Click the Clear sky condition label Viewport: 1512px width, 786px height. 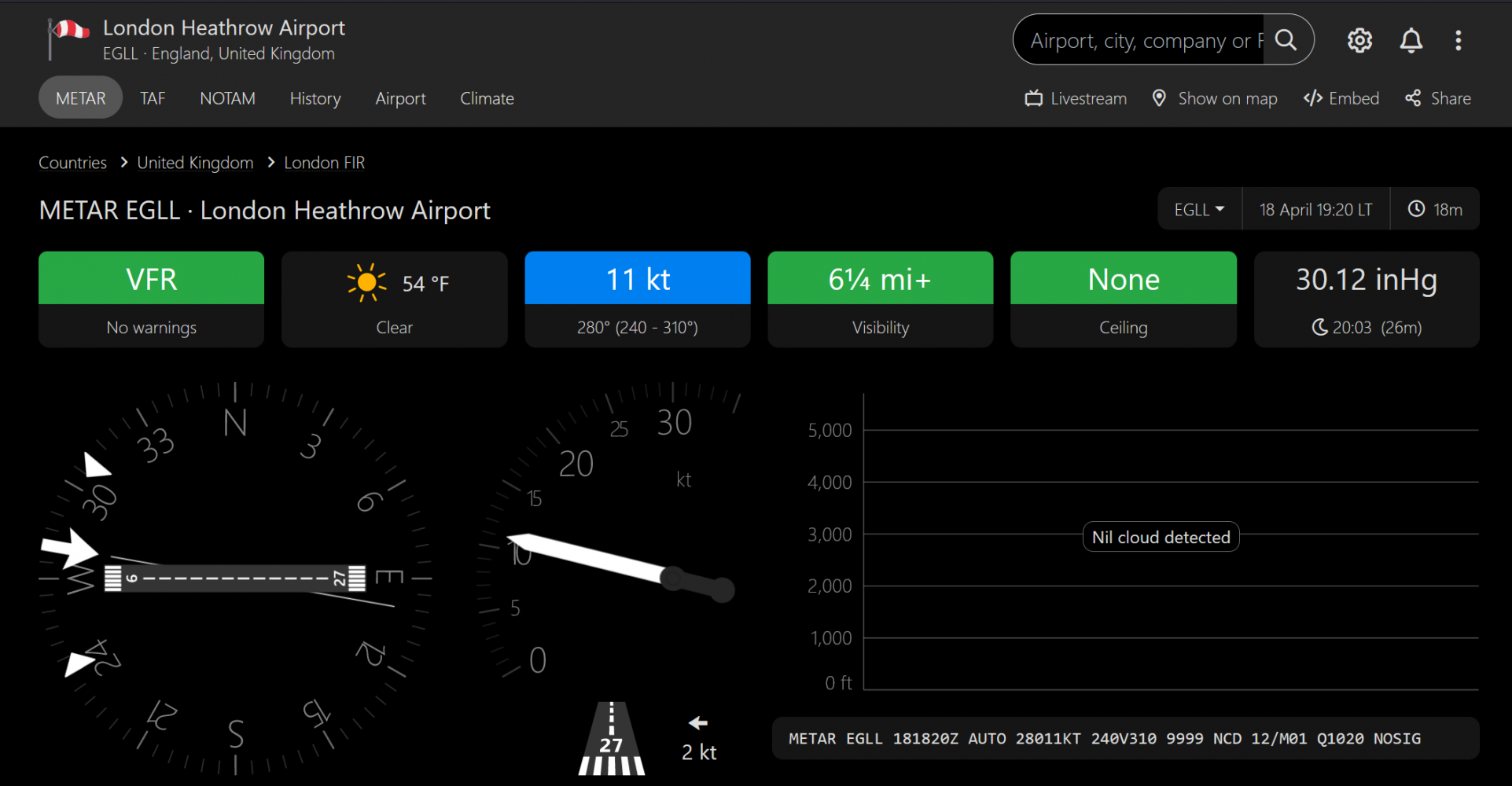point(394,327)
